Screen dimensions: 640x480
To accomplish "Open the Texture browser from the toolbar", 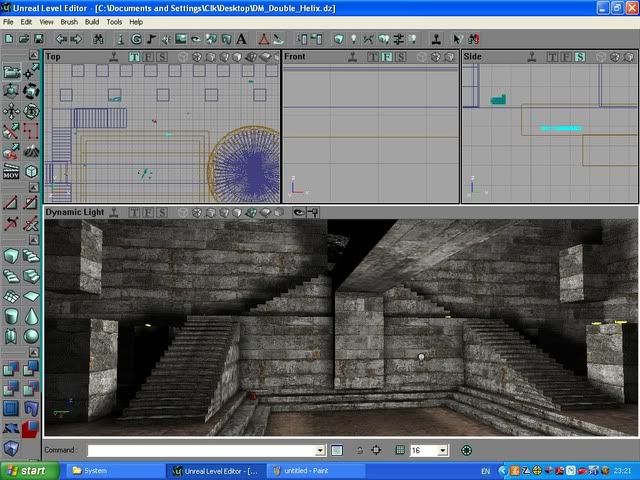I will pos(183,39).
